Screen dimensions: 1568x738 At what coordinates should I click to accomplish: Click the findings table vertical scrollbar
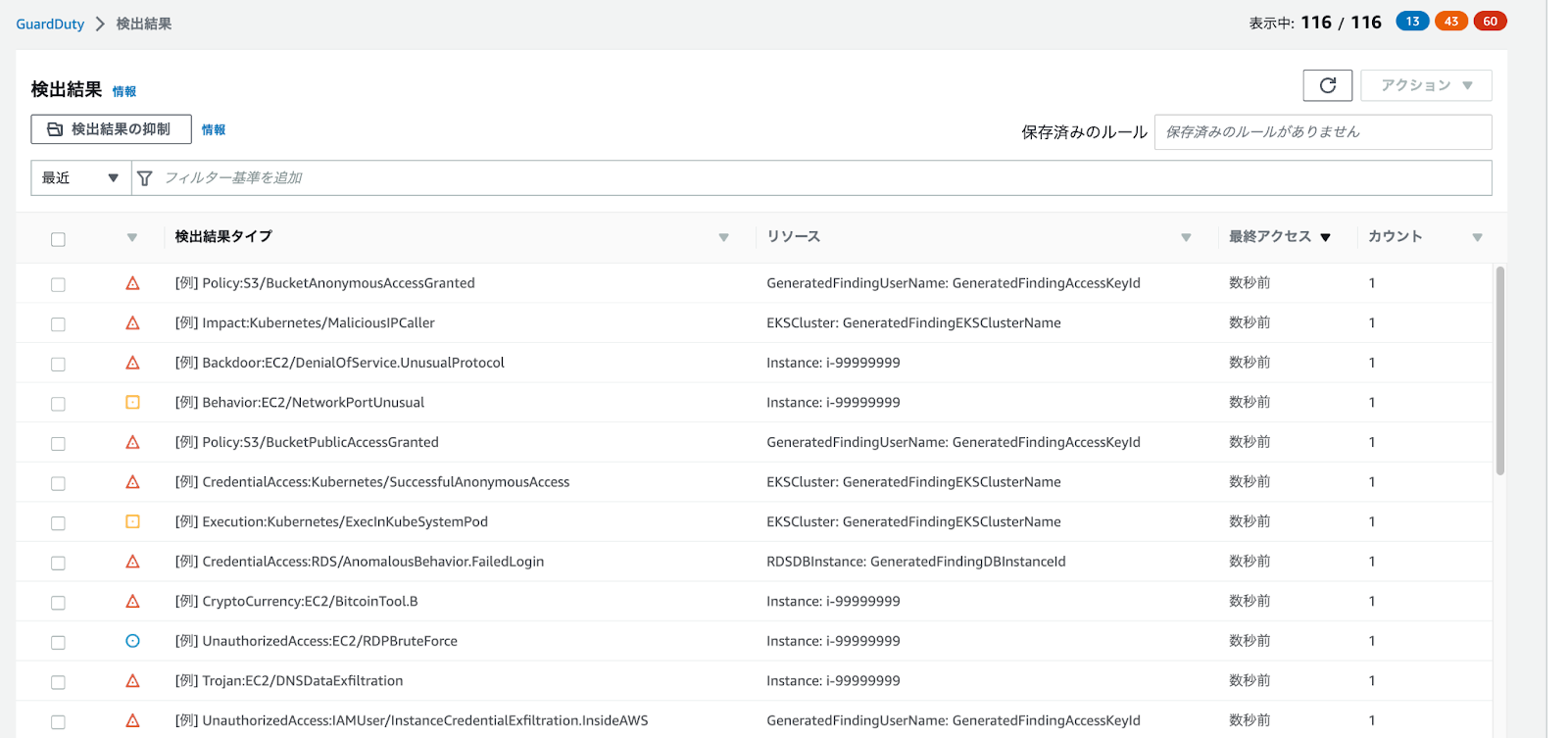(x=1499, y=370)
